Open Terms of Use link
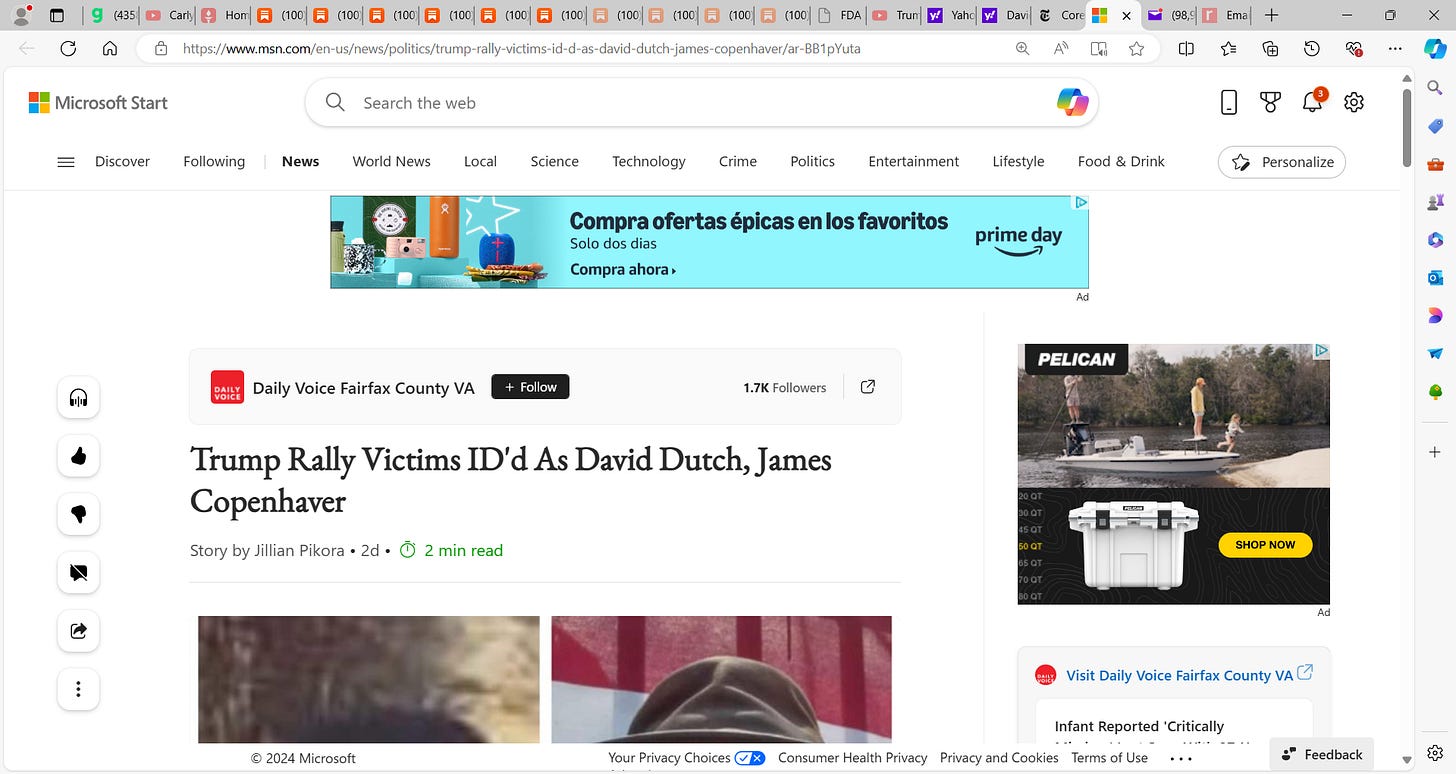The image size is (1456, 774). click(1109, 758)
